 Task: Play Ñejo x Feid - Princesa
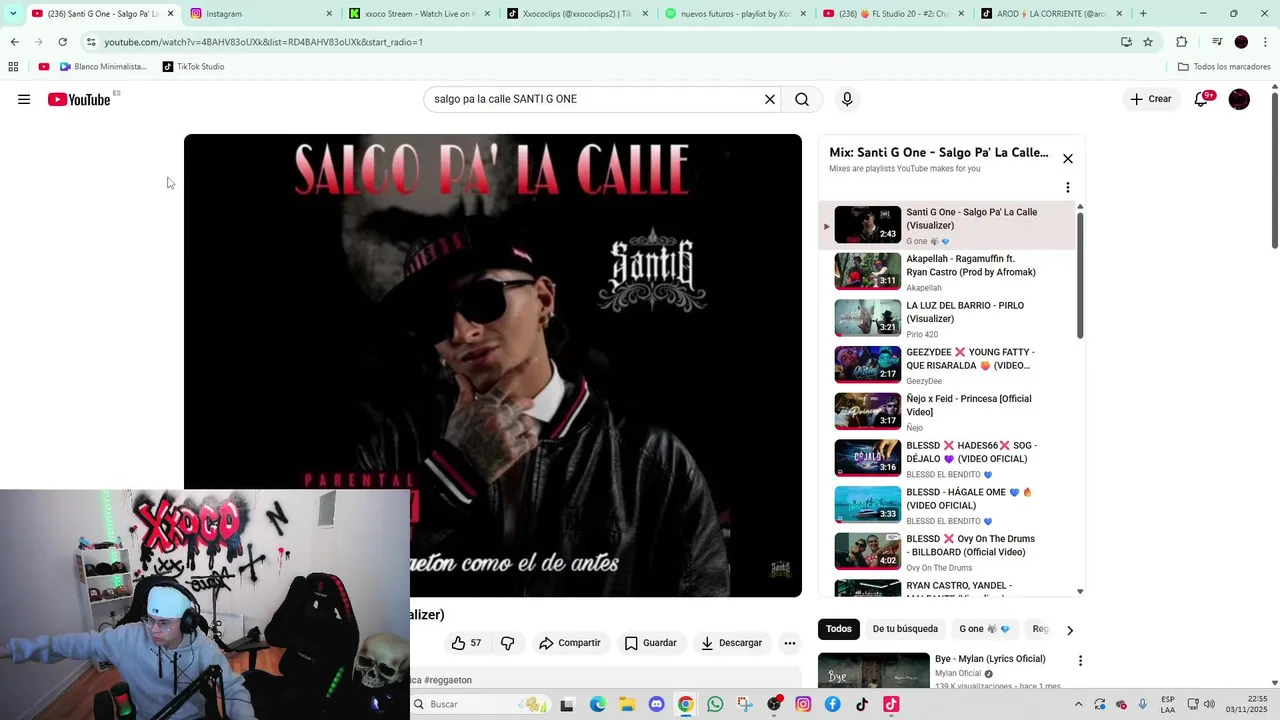[x=947, y=412]
